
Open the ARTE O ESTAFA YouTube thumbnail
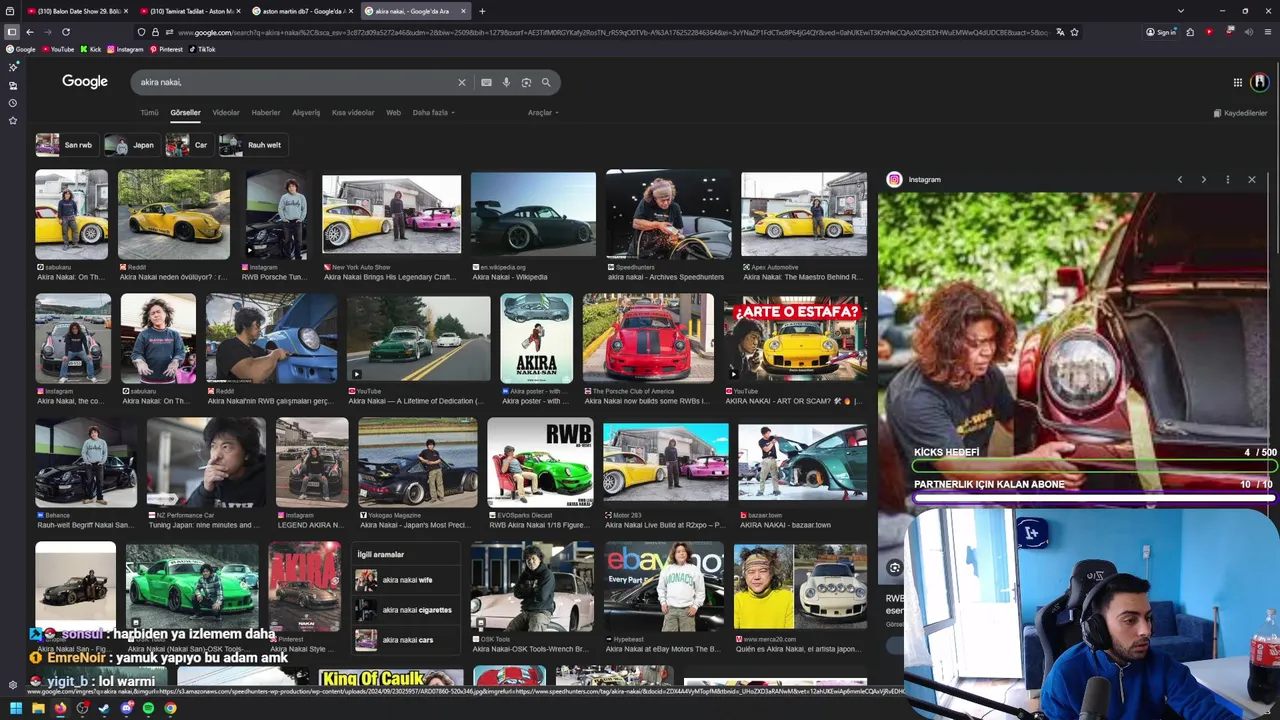coord(796,338)
